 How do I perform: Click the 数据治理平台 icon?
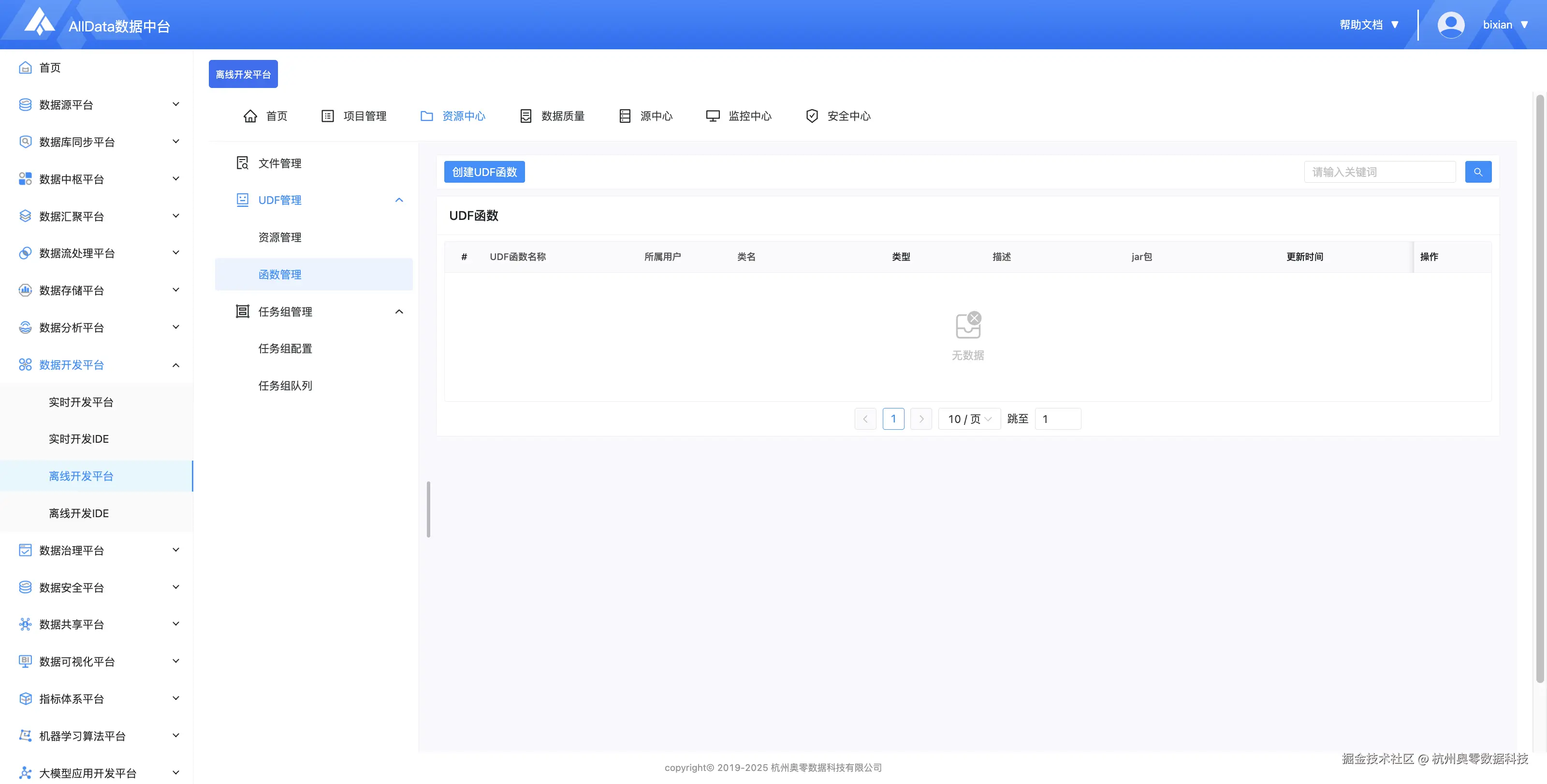click(x=25, y=551)
